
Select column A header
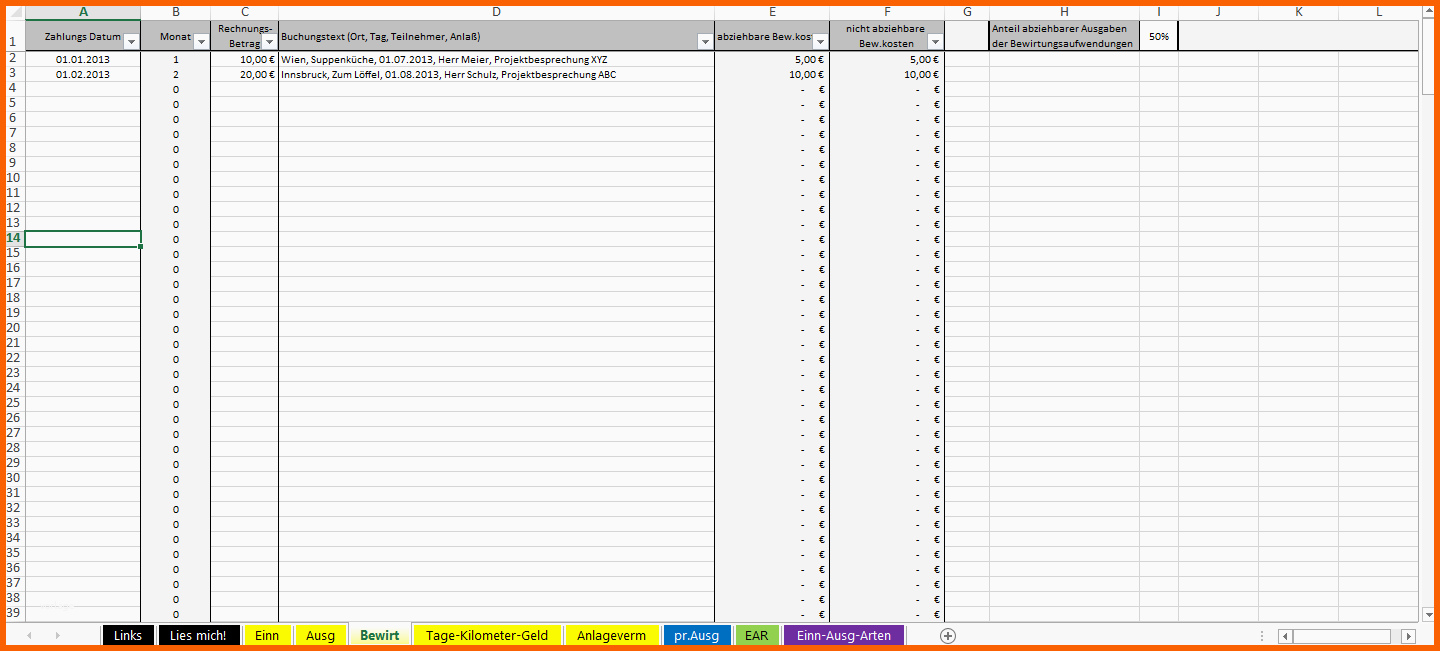pyautogui.click(x=83, y=12)
